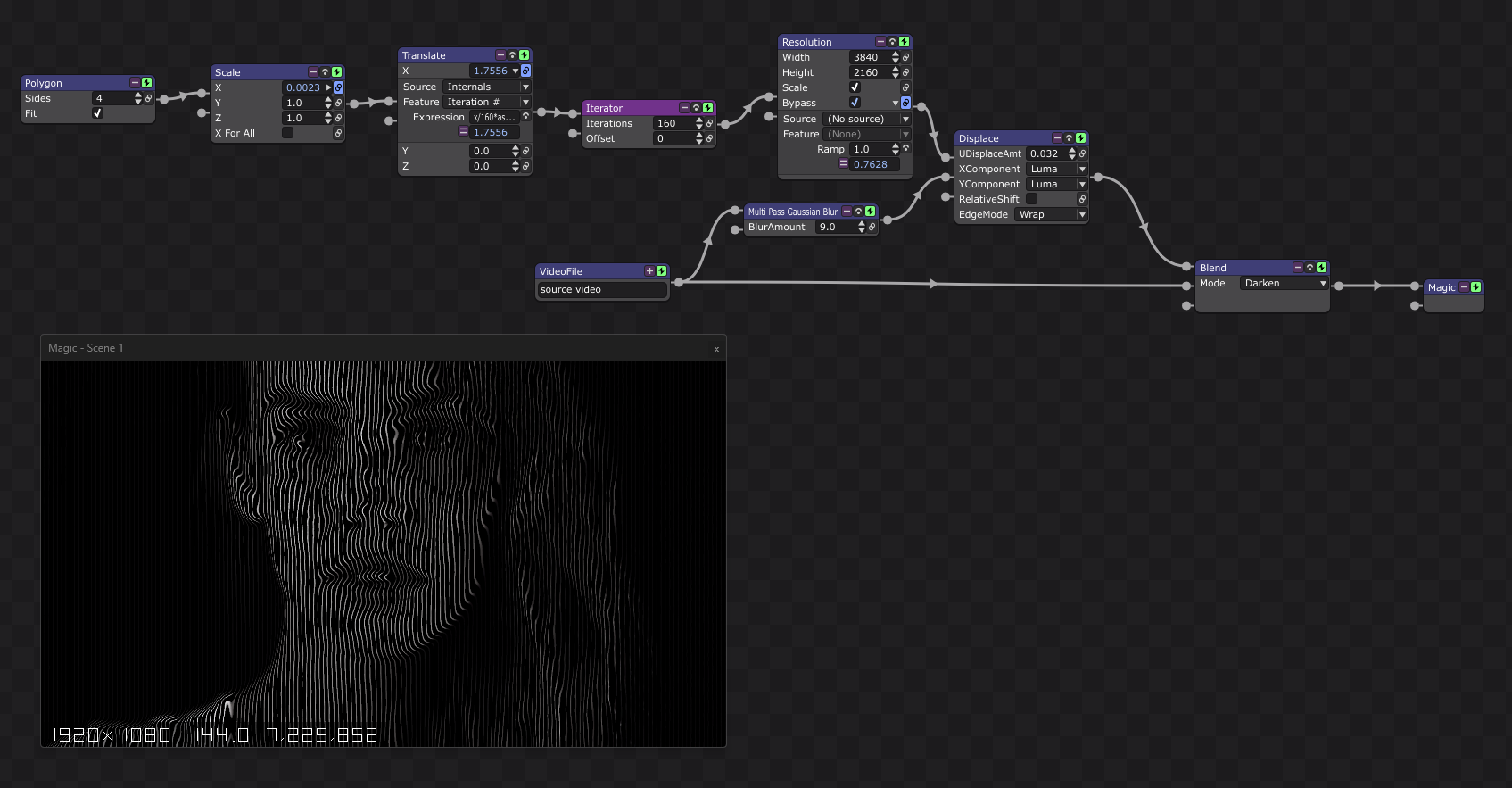1512x788 pixels.
Task: Click the Magic - Scene 1 video preview
Action: point(384,553)
